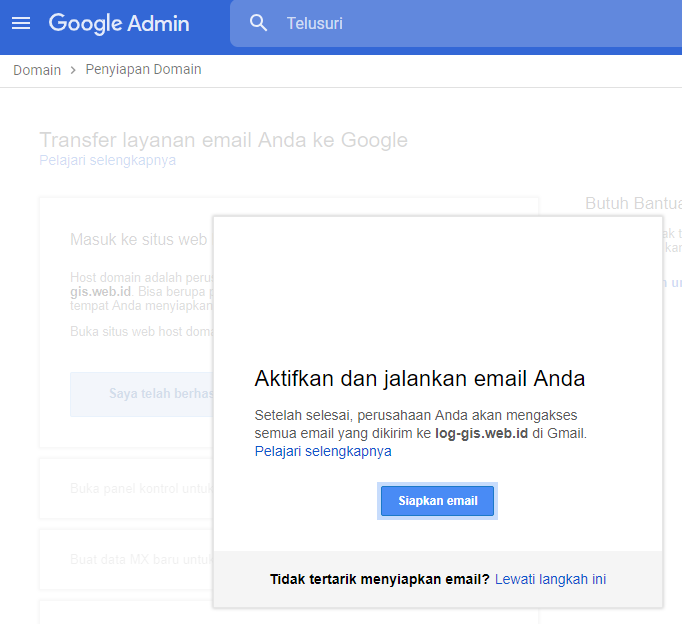This screenshot has width=682, height=624.
Task: Expand the Buka panel kontrol step
Action: 126,488
